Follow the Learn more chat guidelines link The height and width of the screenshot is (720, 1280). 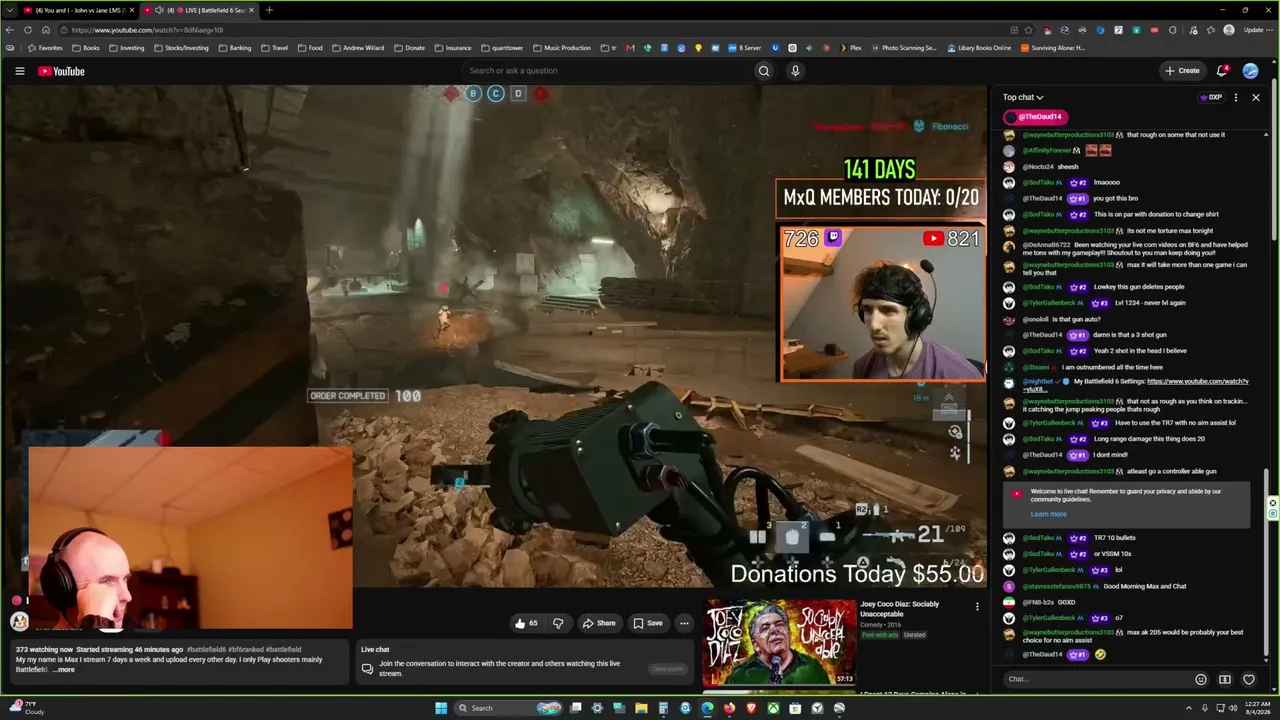point(1048,514)
